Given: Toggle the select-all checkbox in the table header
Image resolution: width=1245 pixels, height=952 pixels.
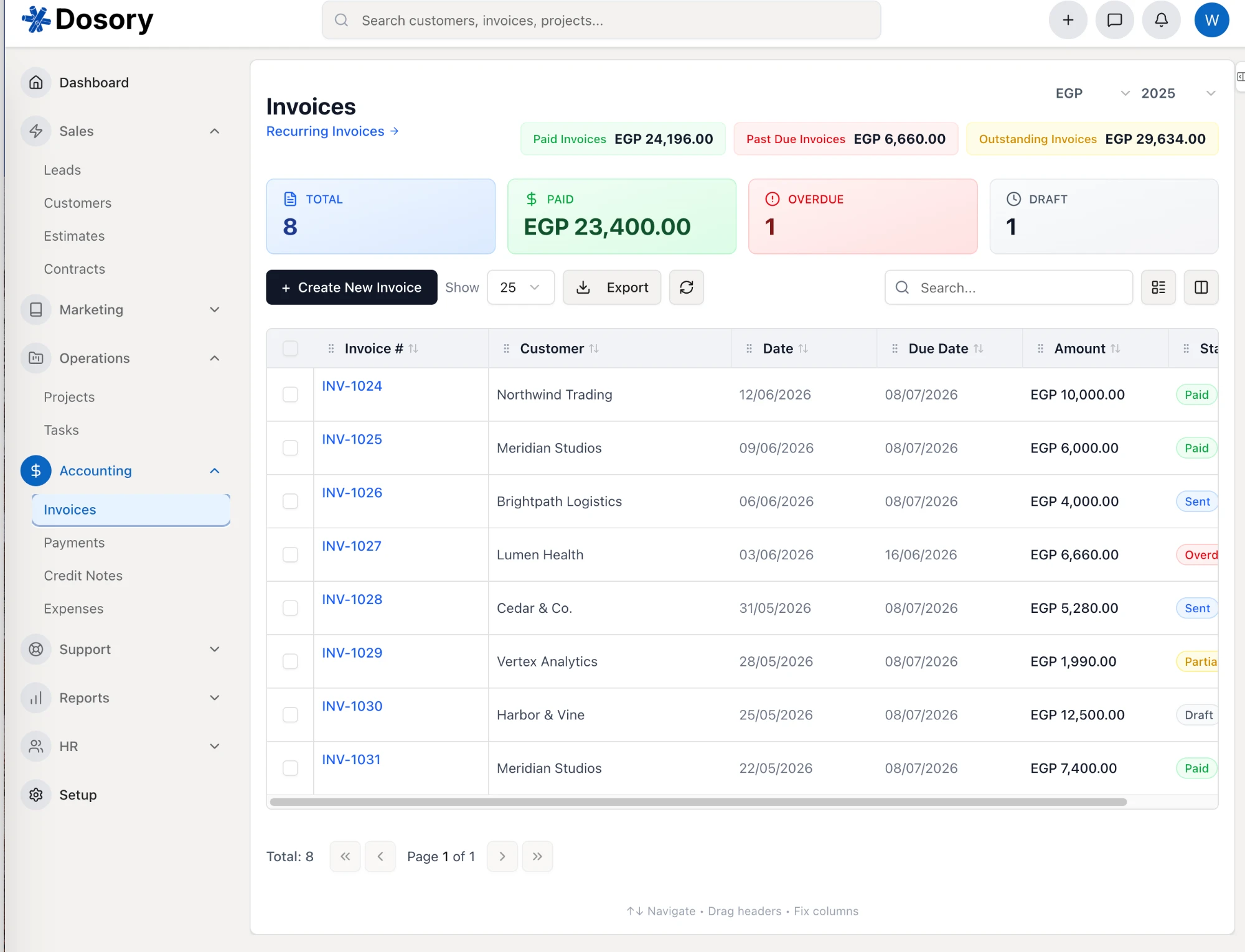Looking at the screenshot, I should coord(290,348).
